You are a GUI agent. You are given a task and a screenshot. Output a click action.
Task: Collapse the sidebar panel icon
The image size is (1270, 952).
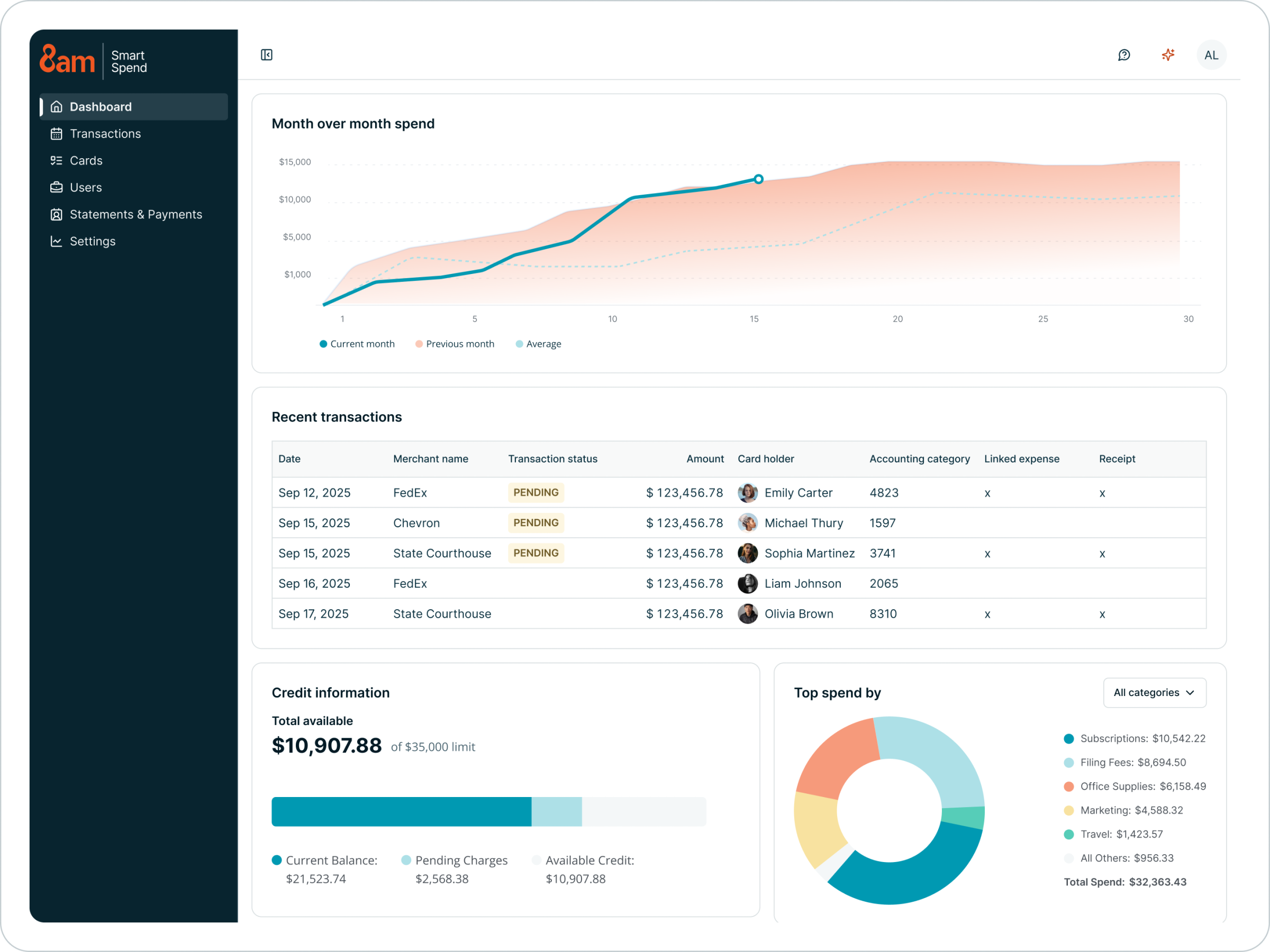(266, 55)
